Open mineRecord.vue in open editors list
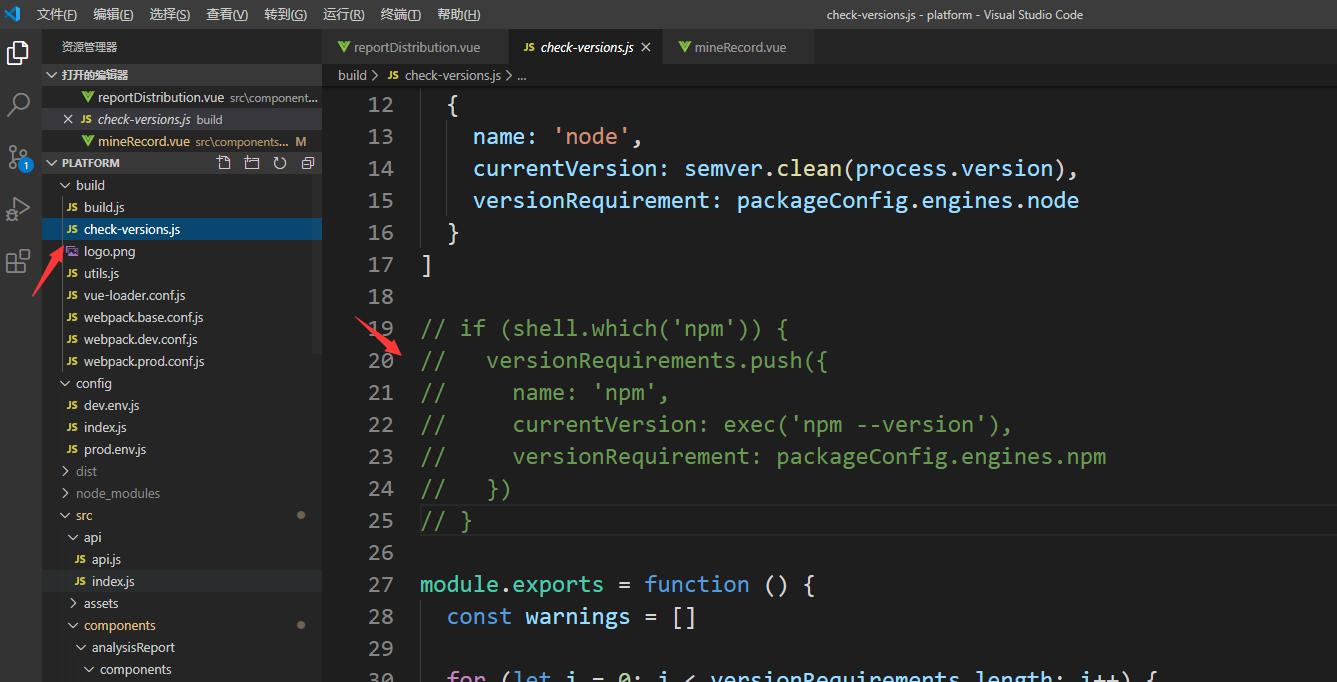 tap(182, 141)
